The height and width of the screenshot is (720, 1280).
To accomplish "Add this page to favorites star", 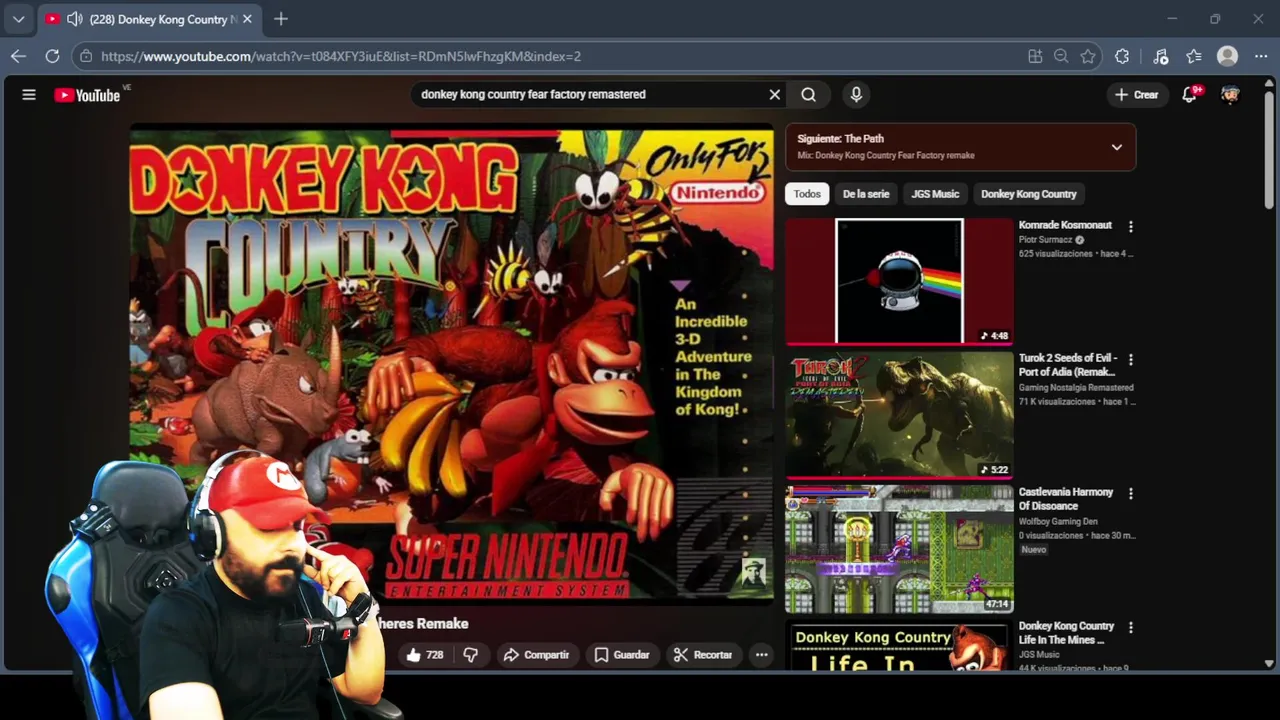I will tap(1088, 56).
